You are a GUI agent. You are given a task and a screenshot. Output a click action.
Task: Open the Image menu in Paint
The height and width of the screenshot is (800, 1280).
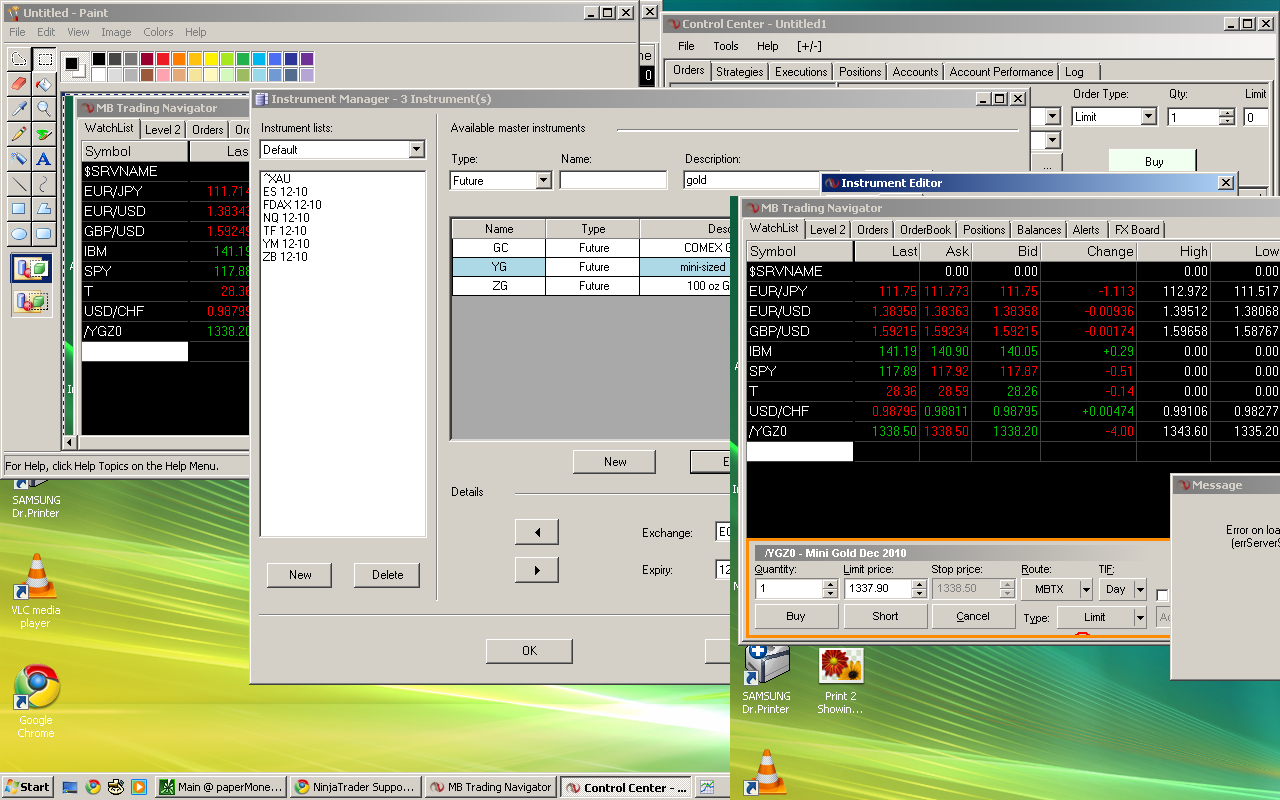(116, 32)
